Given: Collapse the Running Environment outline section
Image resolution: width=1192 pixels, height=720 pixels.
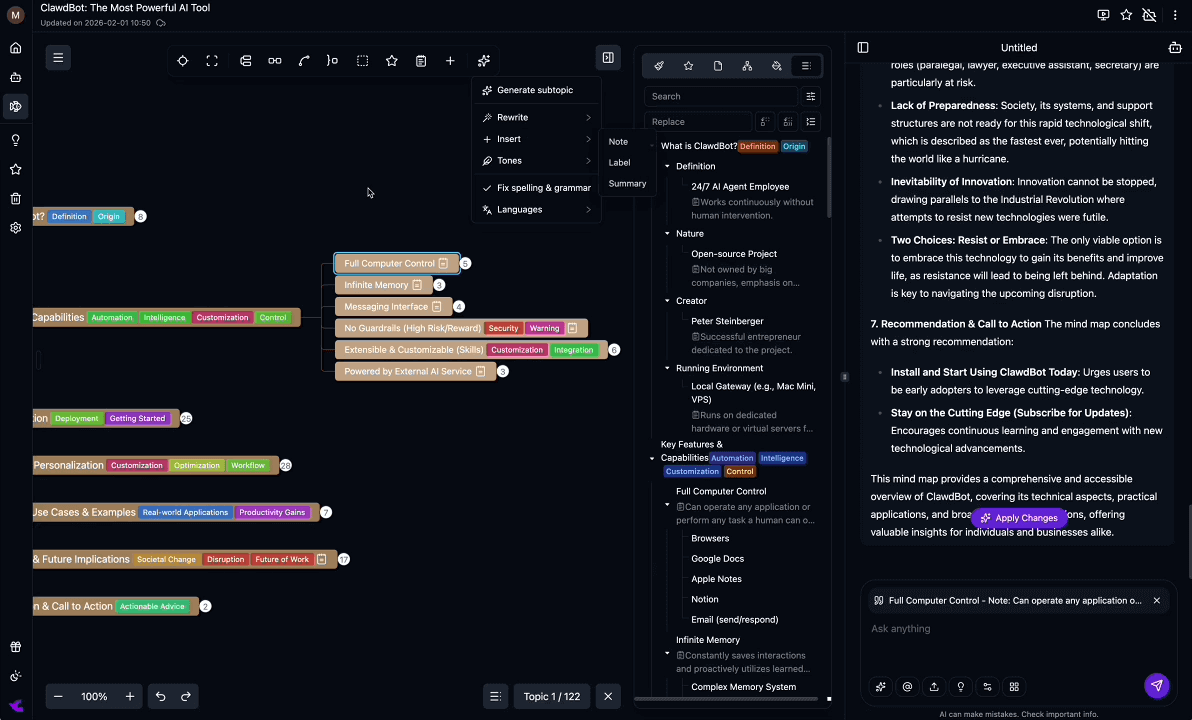Looking at the screenshot, I should tap(667, 368).
